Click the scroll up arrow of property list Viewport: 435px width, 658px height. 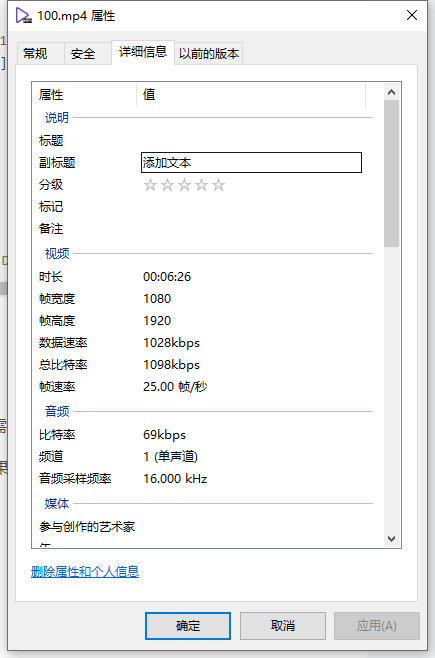391,92
